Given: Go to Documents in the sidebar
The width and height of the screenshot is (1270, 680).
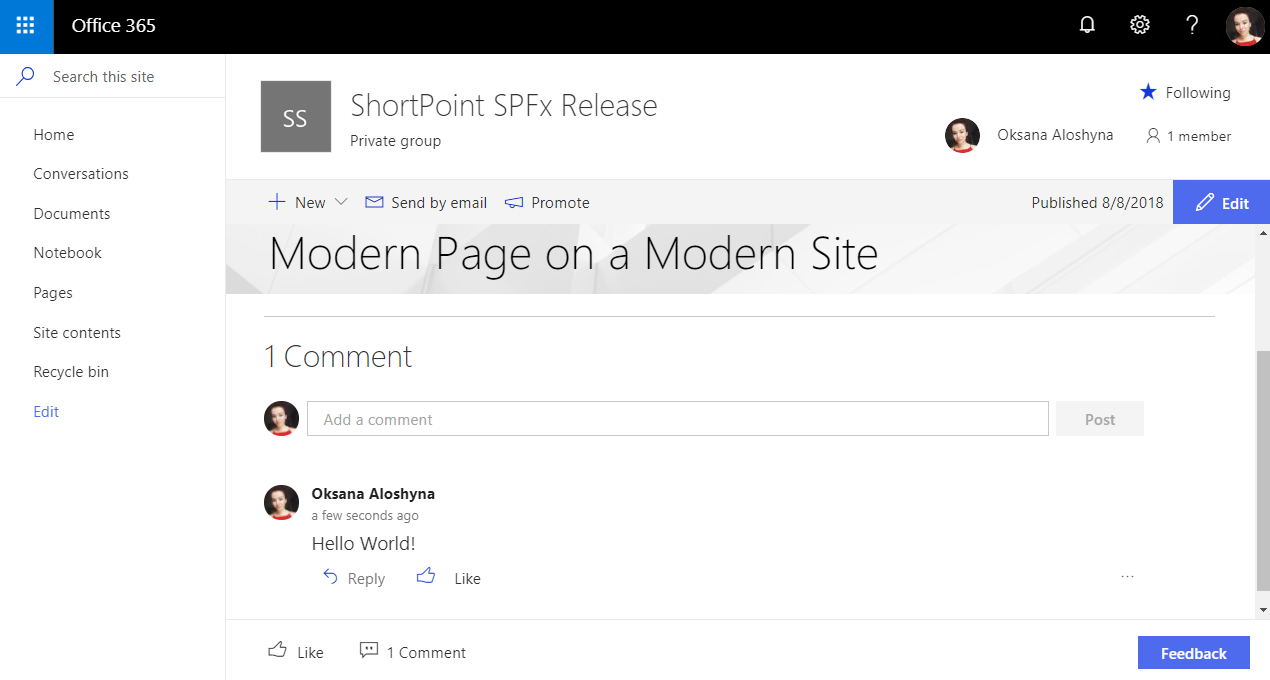Looking at the screenshot, I should (71, 213).
